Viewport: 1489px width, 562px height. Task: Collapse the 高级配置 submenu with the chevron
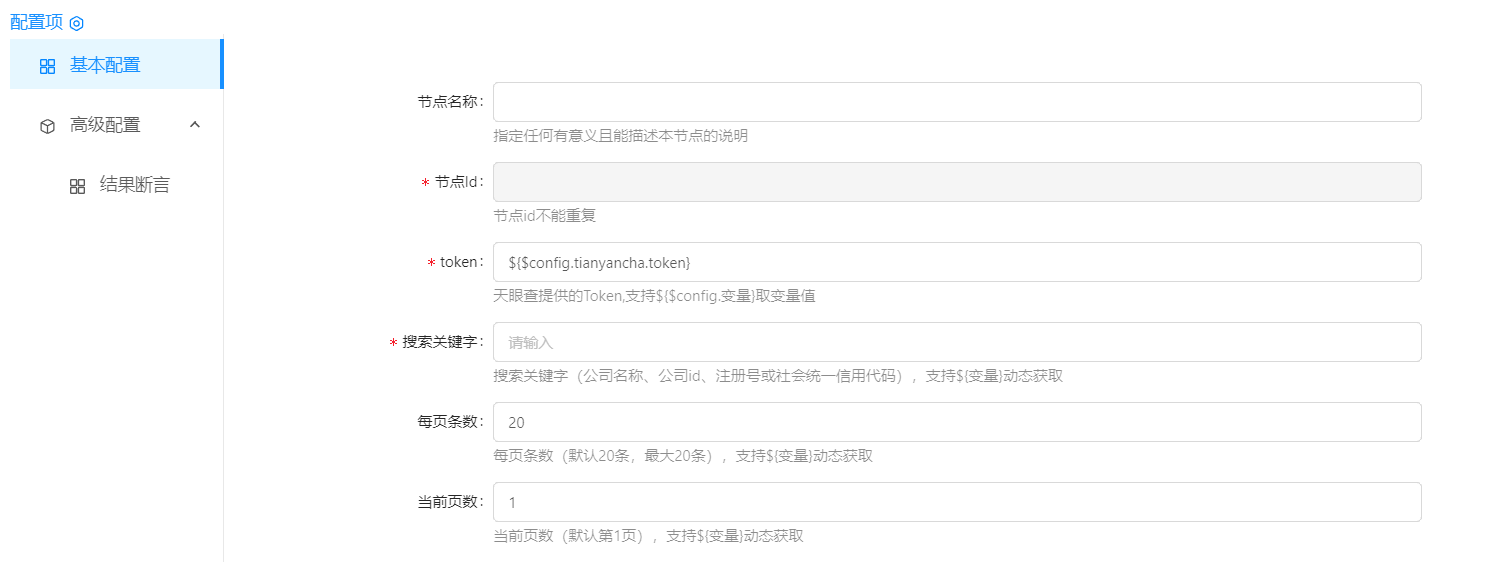point(195,125)
